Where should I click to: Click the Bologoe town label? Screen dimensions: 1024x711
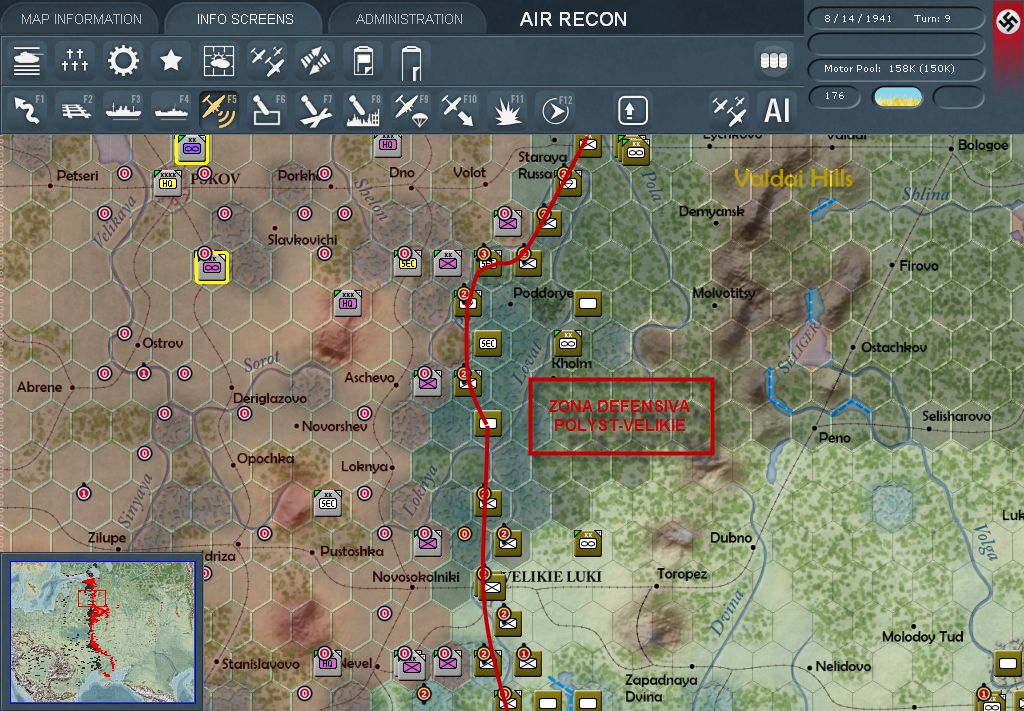point(984,145)
